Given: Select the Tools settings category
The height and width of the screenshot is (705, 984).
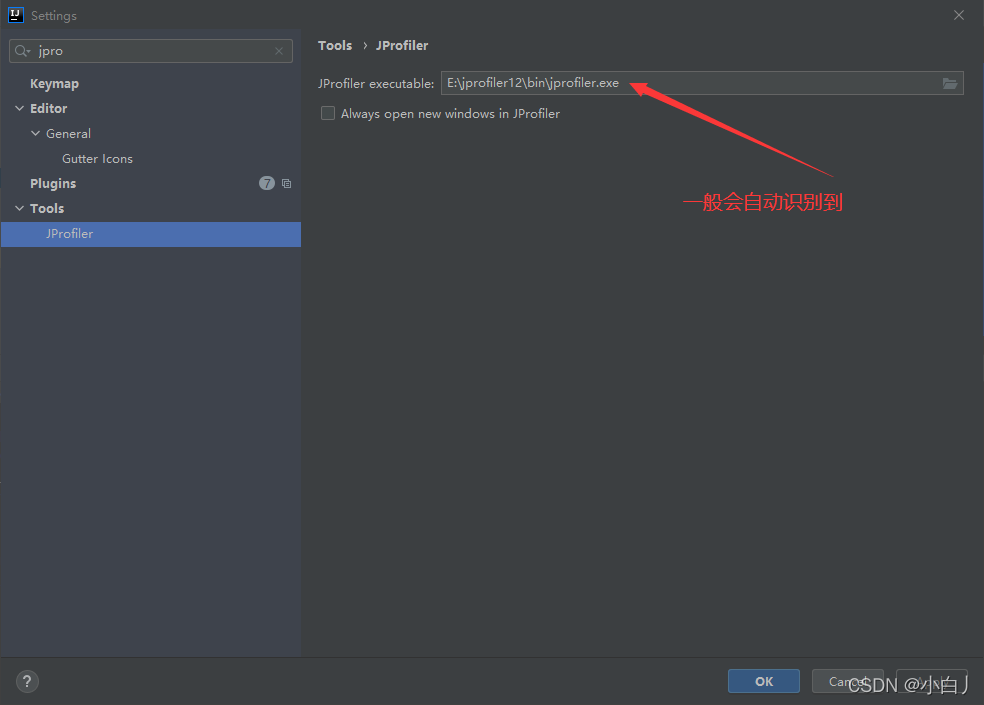Looking at the screenshot, I should (x=47, y=208).
